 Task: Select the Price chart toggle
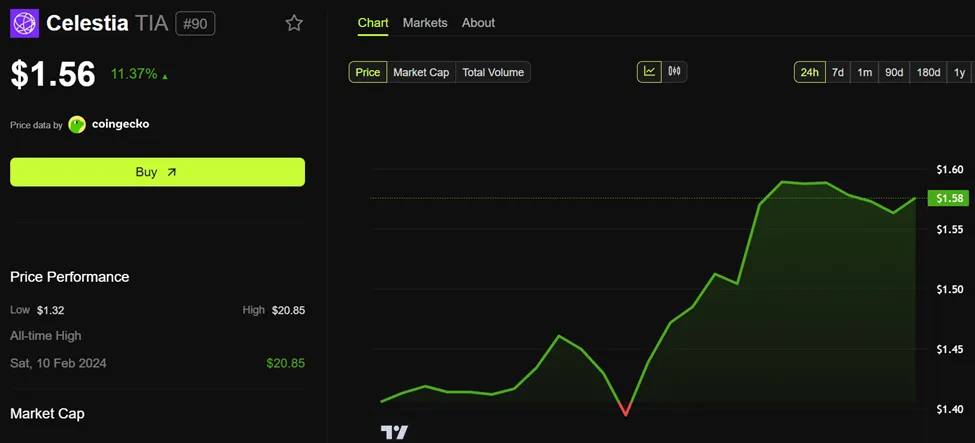click(367, 72)
